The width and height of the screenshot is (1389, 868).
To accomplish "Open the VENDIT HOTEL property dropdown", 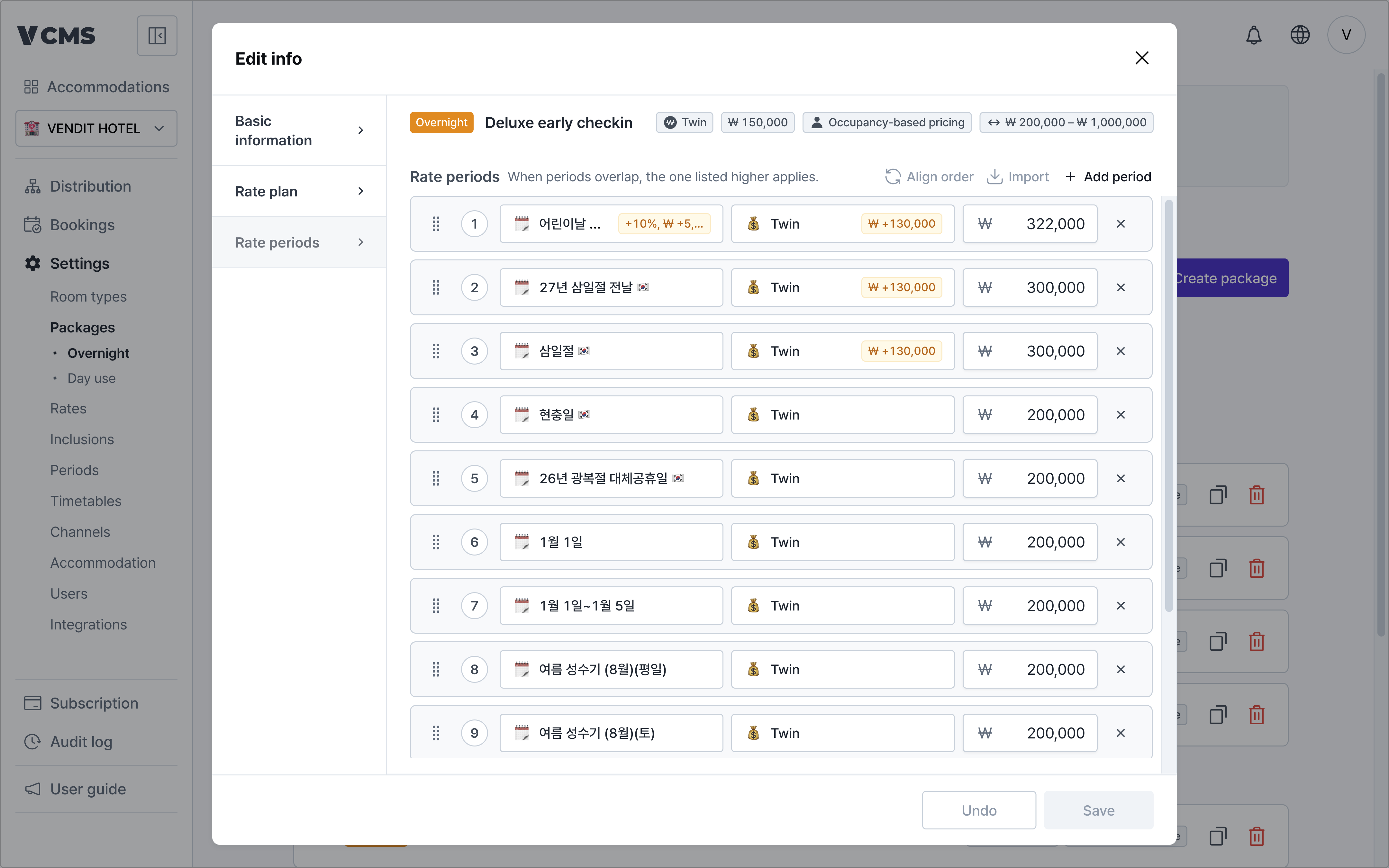I will pyautogui.click(x=96, y=129).
